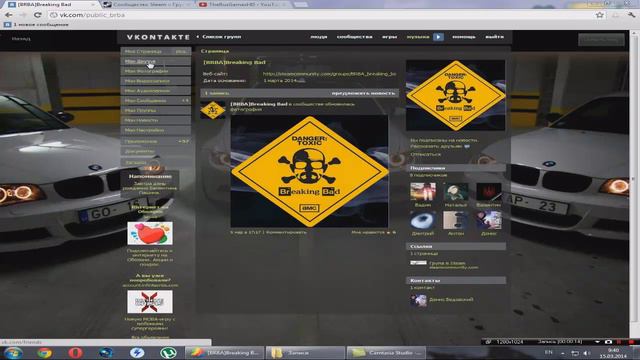Bookmark page with the star icon
640x360 pixels.
(600, 15)
